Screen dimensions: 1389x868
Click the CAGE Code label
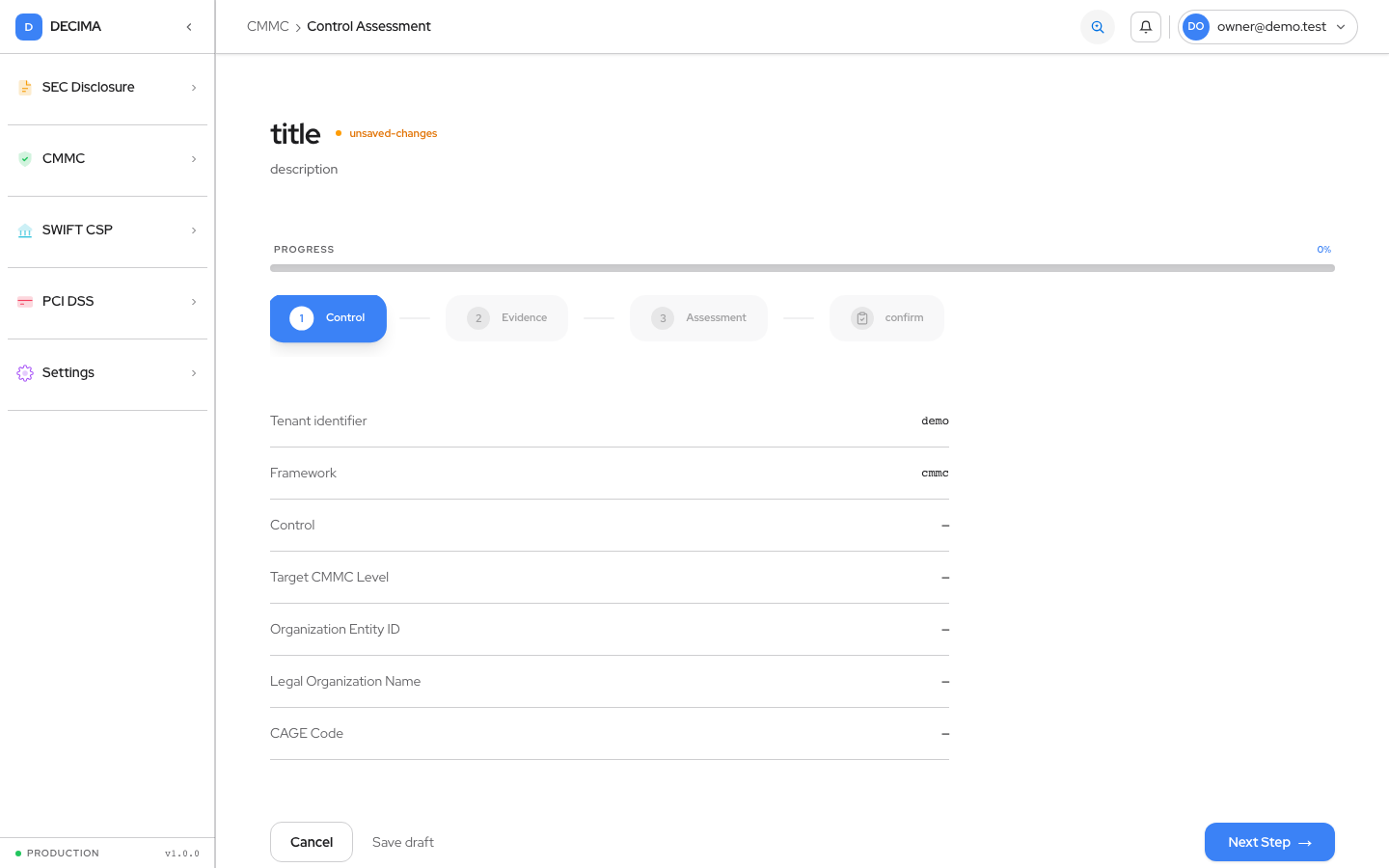[307, 734]
